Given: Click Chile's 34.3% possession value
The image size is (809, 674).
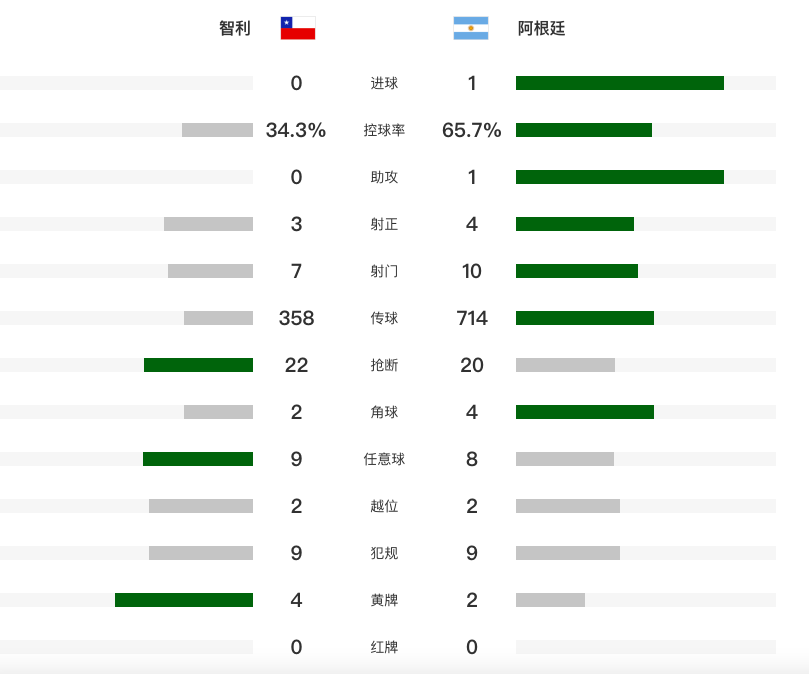Looking at the screenshot, I should 296,130.
